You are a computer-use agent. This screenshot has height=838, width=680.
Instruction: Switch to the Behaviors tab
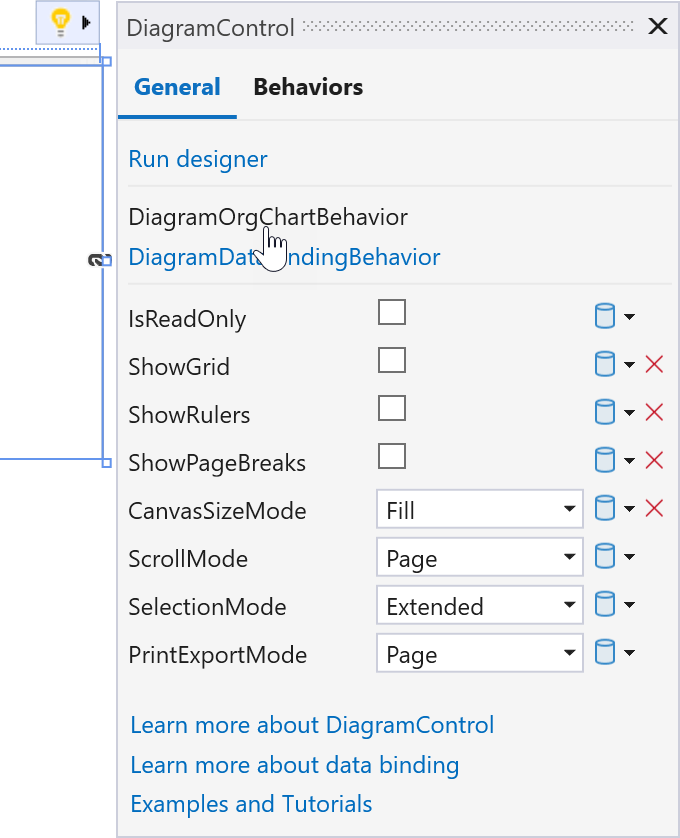click(308, 87)
